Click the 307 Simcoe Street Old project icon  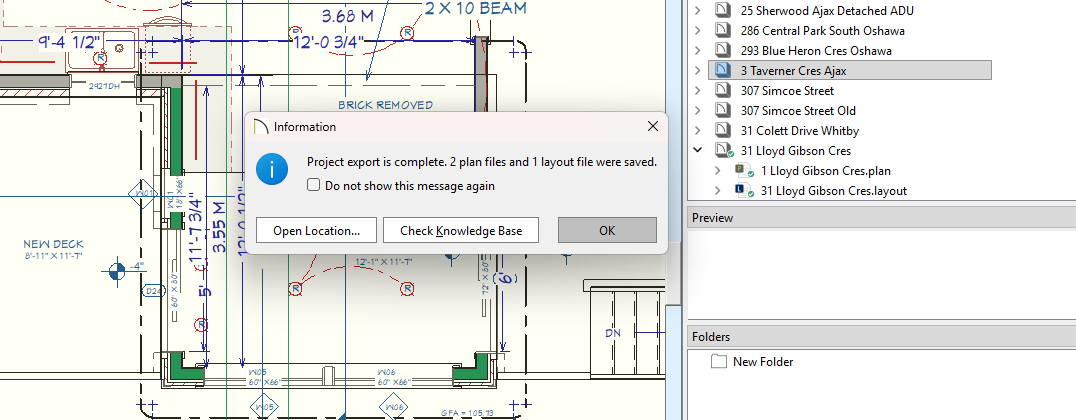pos(724,111)
